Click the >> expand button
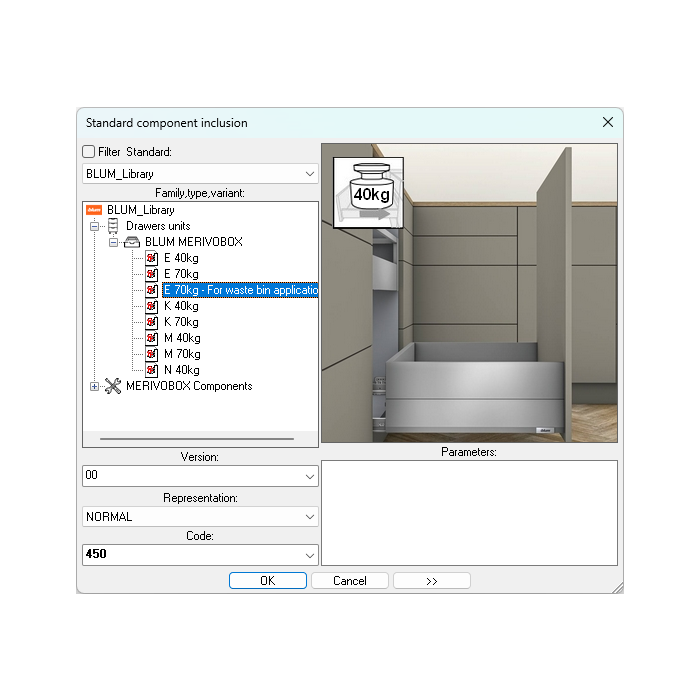This screenshot has height=700, width=700. [x=432, y=581]
